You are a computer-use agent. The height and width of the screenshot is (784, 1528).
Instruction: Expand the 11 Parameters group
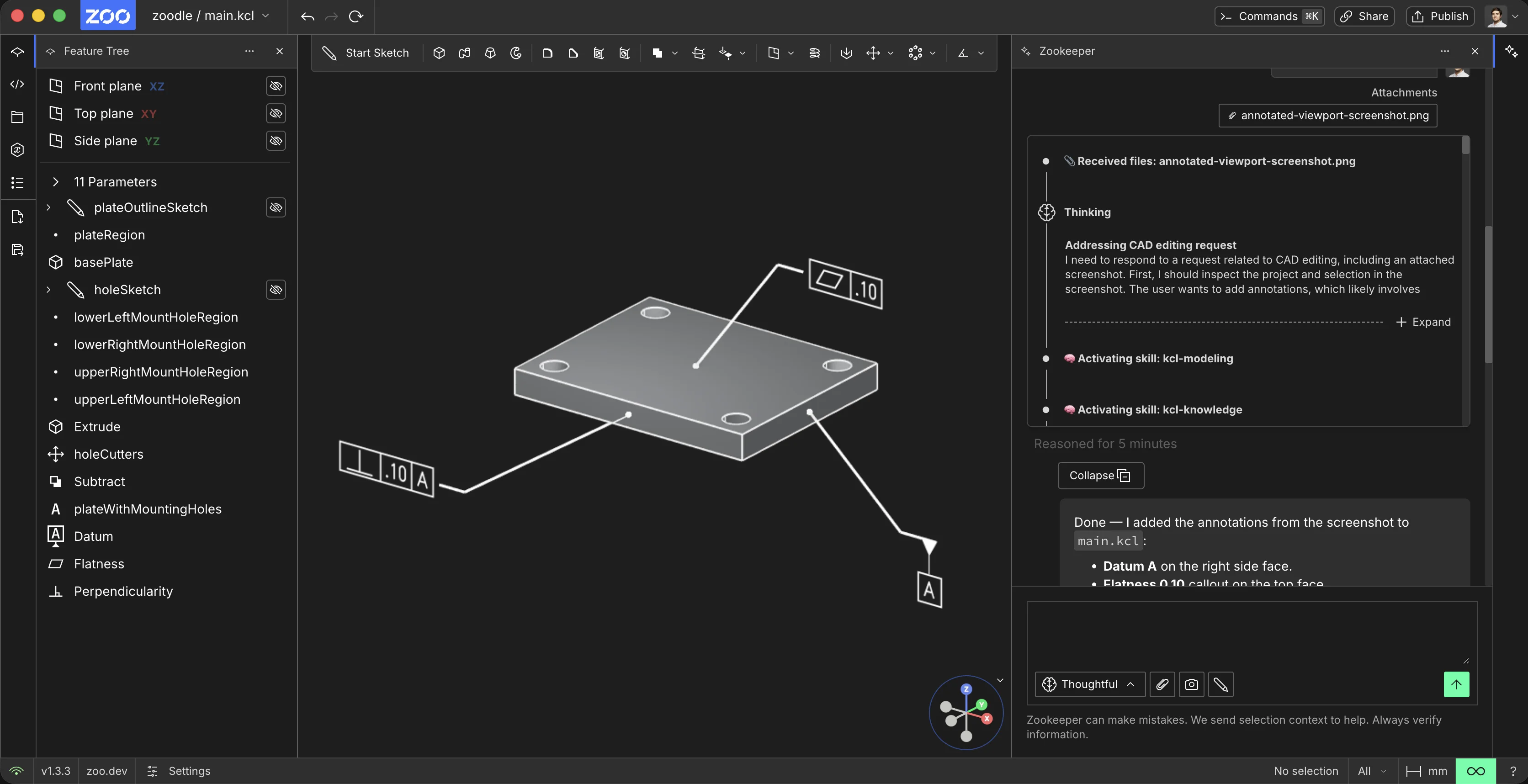(55, 181)
